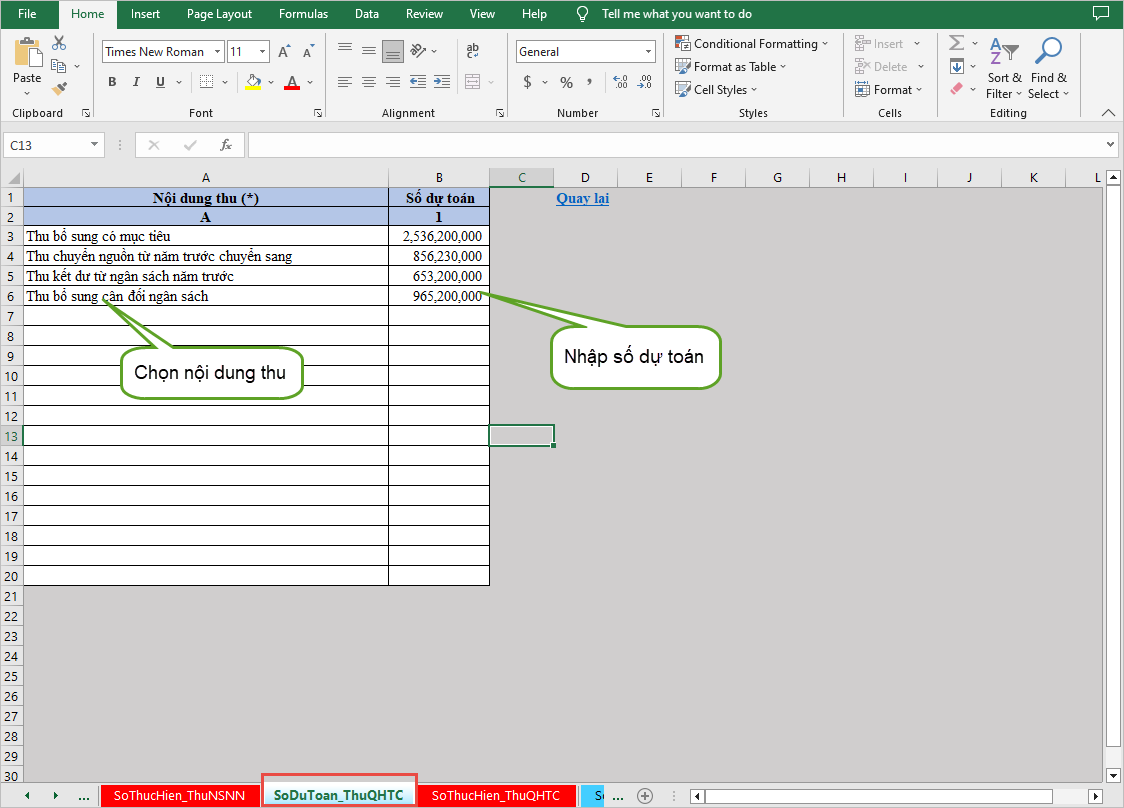The width and height of the screenshot is (1124, 808).
Task: Click the Wrap Text icon
Action: point(473,51)
